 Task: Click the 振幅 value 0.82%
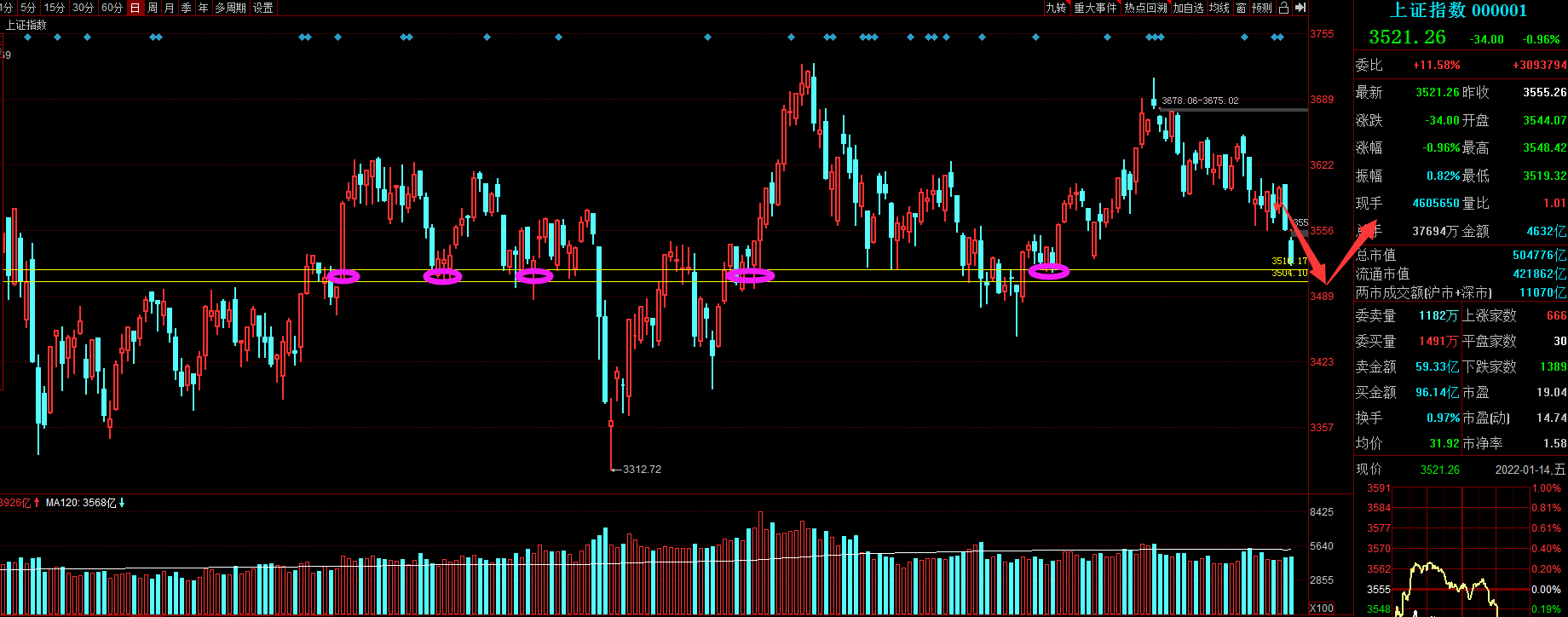(1444, 176)
